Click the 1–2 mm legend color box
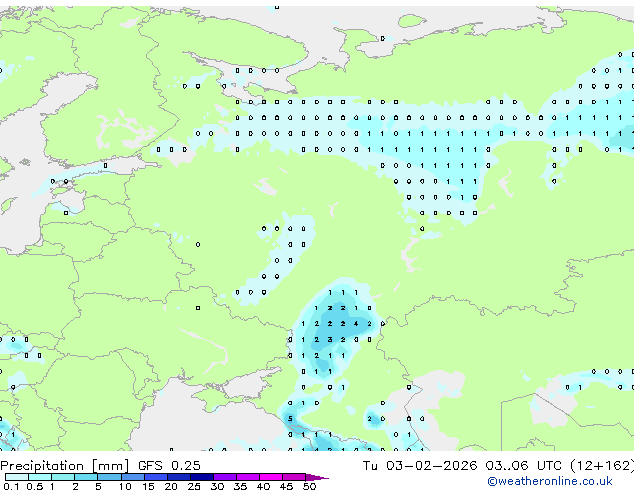The height and width of the screenshot is (490, 634). [63, 477]
